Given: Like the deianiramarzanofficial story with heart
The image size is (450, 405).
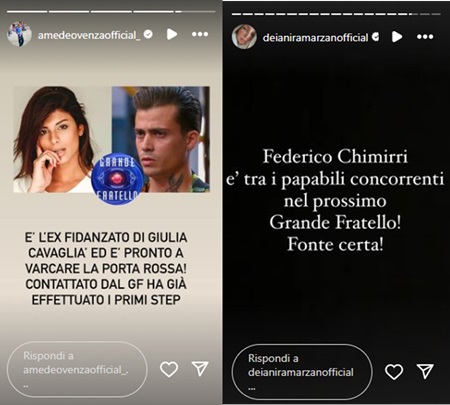Looking at the screenshot, I should coord(394,372).
